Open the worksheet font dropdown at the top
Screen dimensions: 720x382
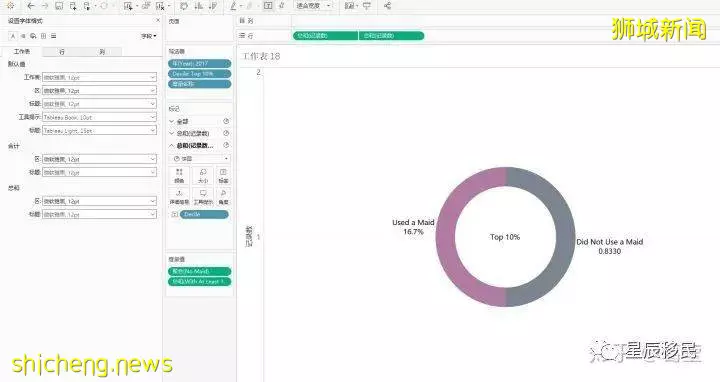point(100,78)
